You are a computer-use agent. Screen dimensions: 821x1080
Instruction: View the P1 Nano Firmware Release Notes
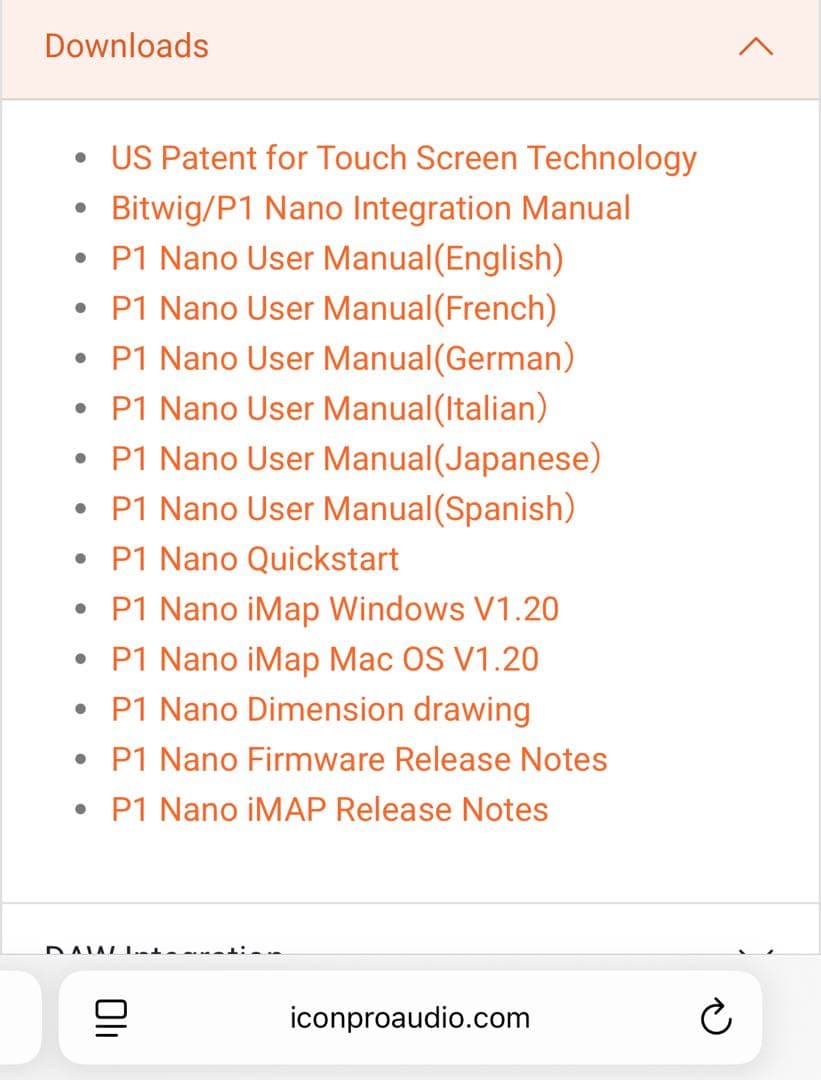point(358,759)
